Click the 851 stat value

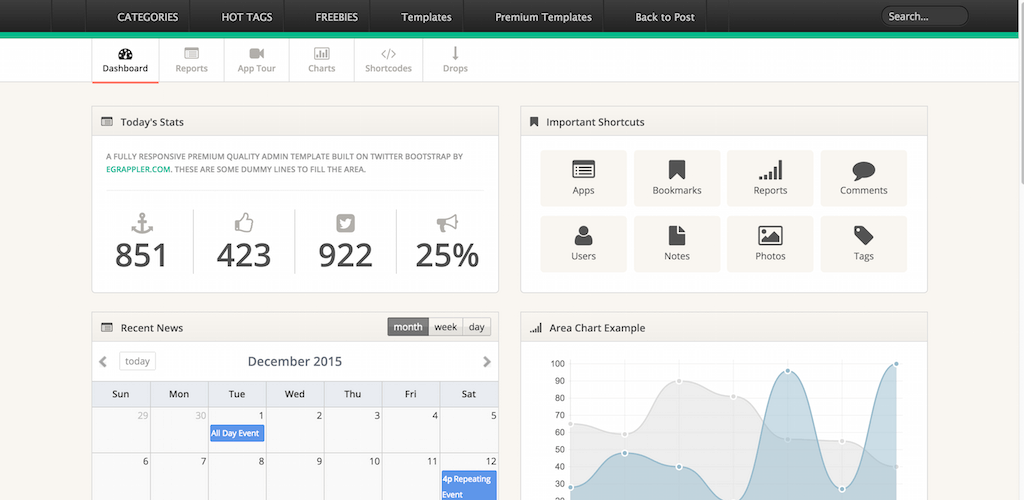point(142,256)
